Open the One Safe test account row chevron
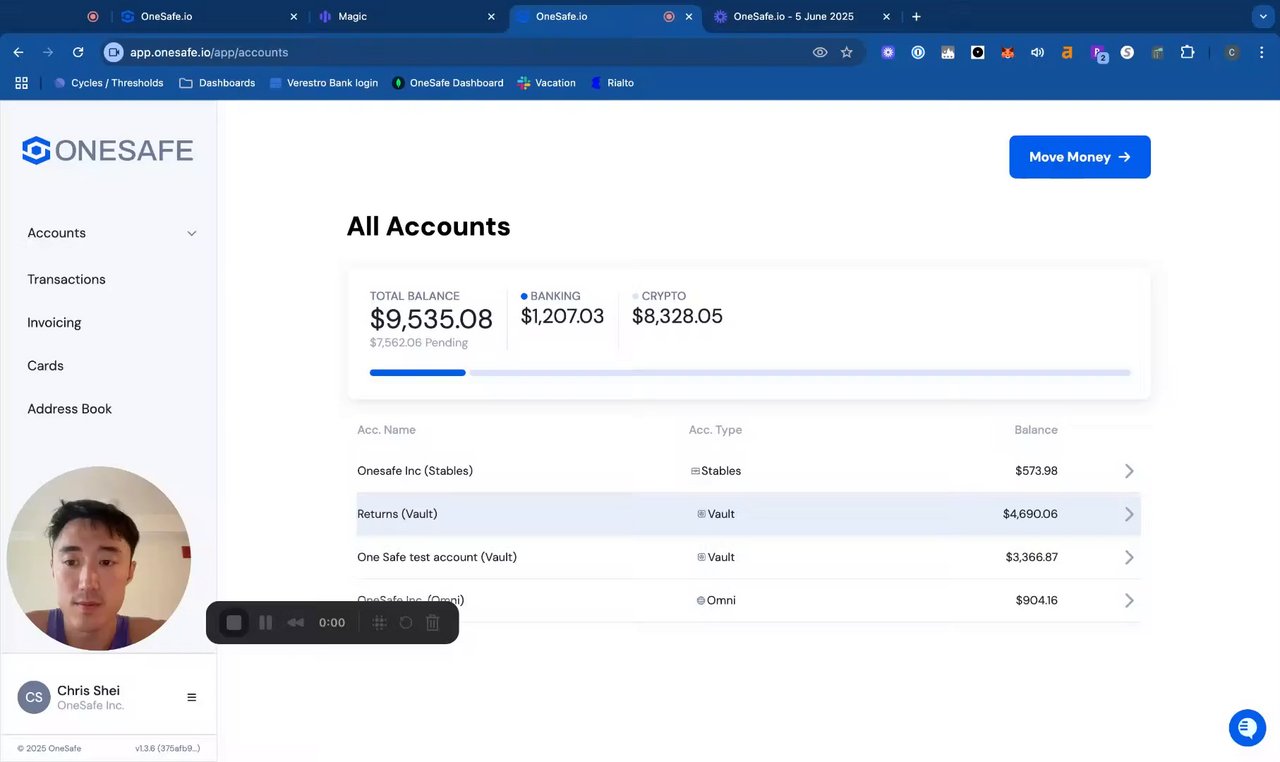Viewport: 1280px width, 762px height. click(1129, 557)
